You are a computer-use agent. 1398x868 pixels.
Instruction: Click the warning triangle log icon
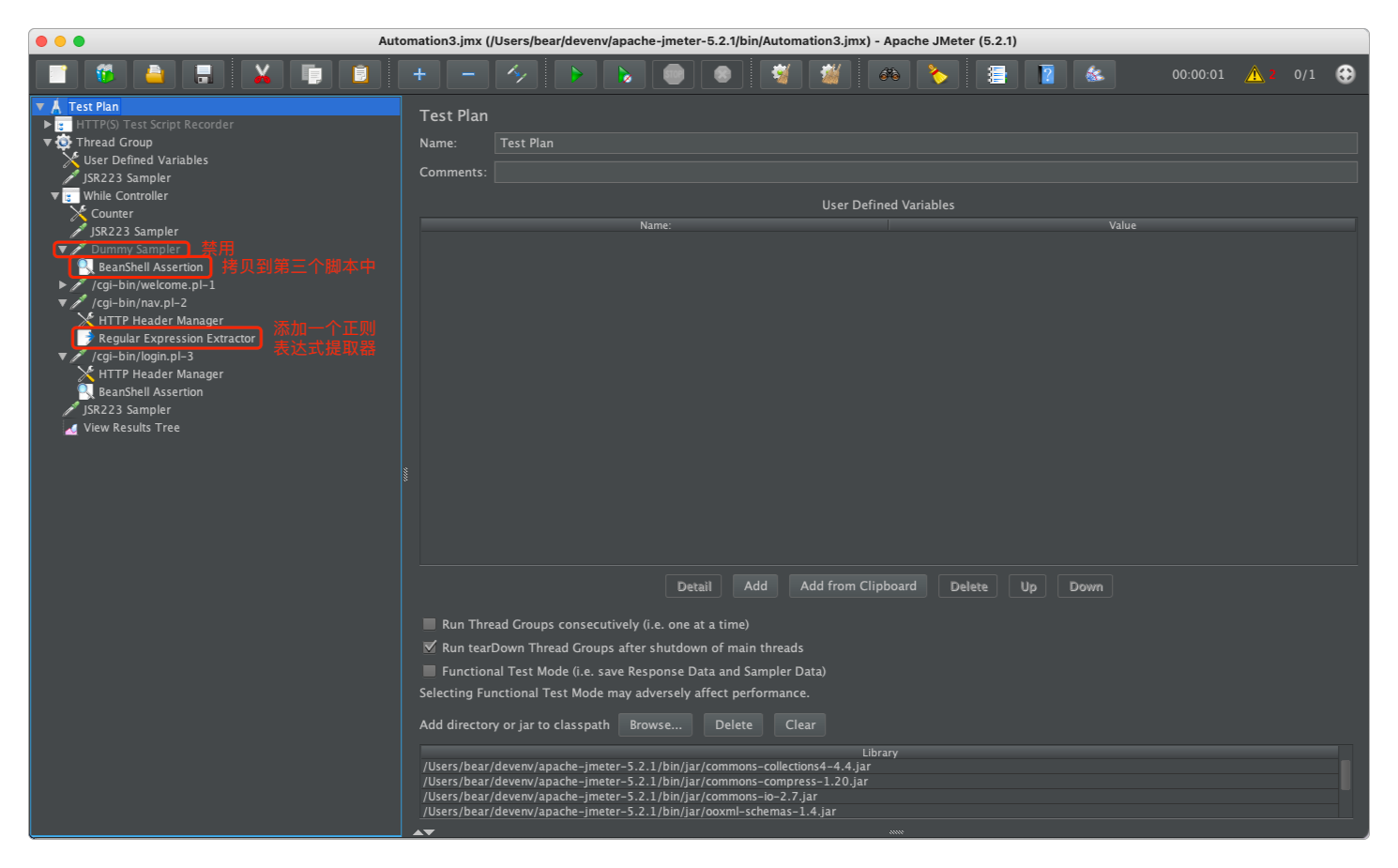[1254, 74]
